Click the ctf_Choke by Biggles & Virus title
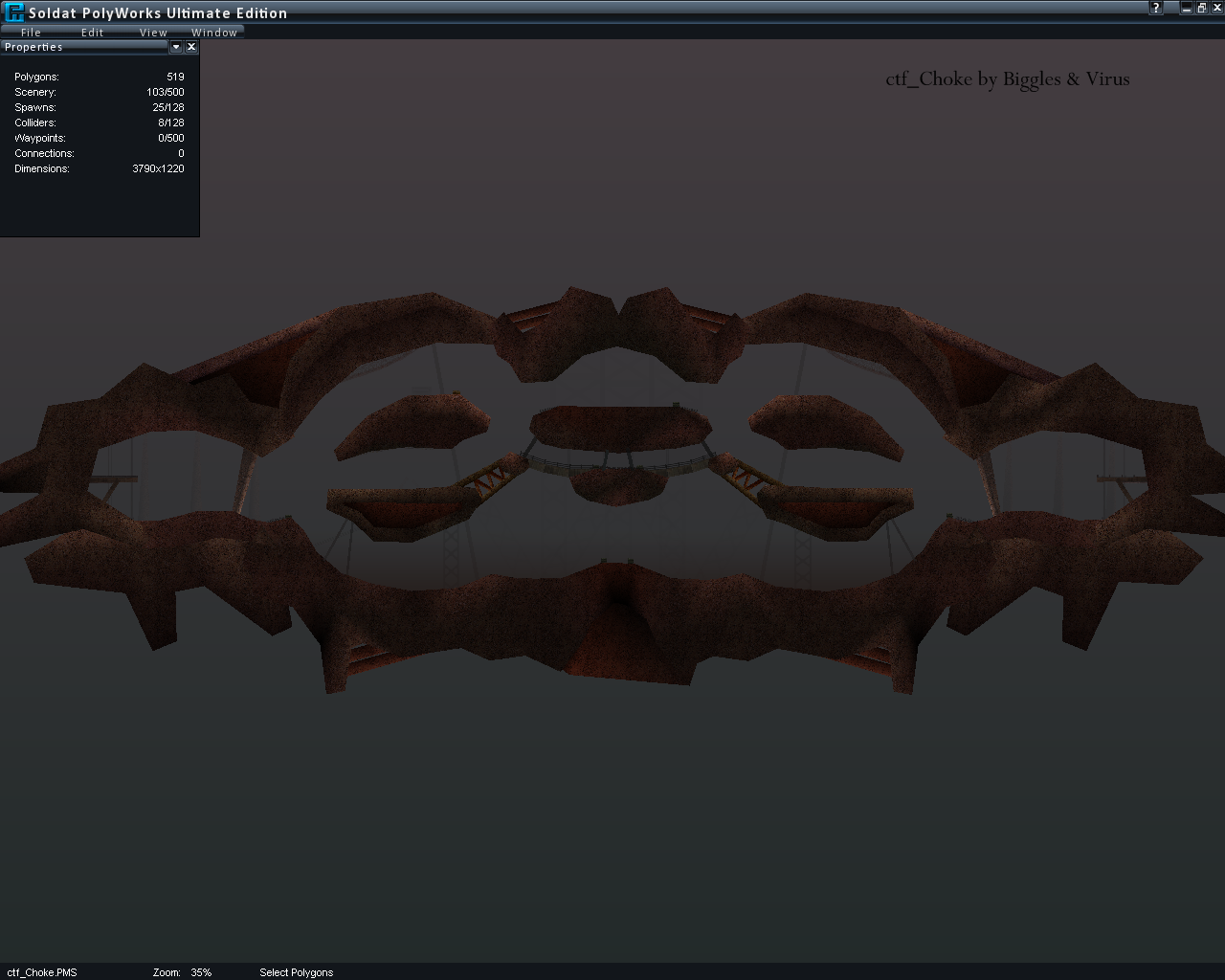 coord(1007,79)
